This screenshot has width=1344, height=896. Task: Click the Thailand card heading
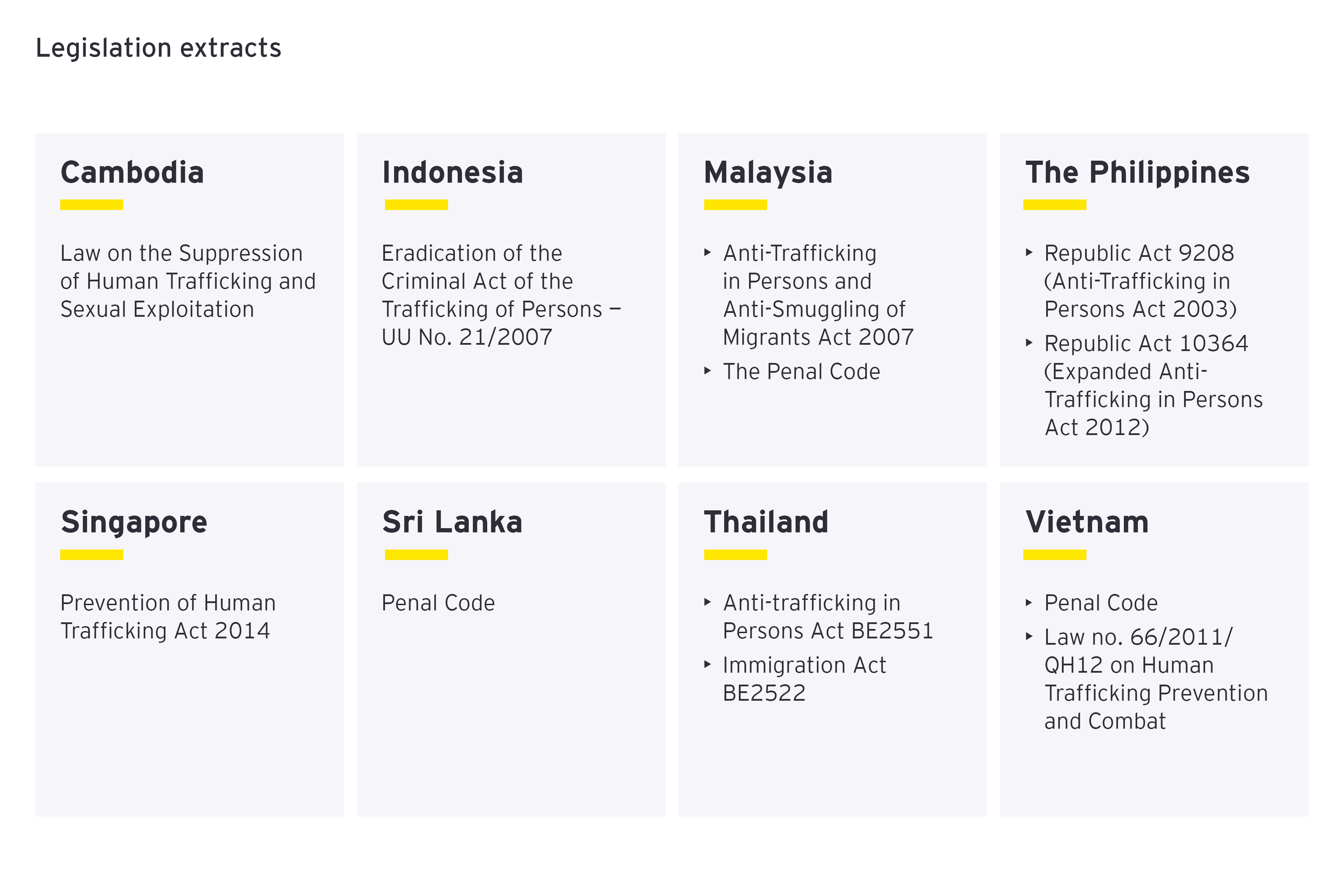pos(766,522)
